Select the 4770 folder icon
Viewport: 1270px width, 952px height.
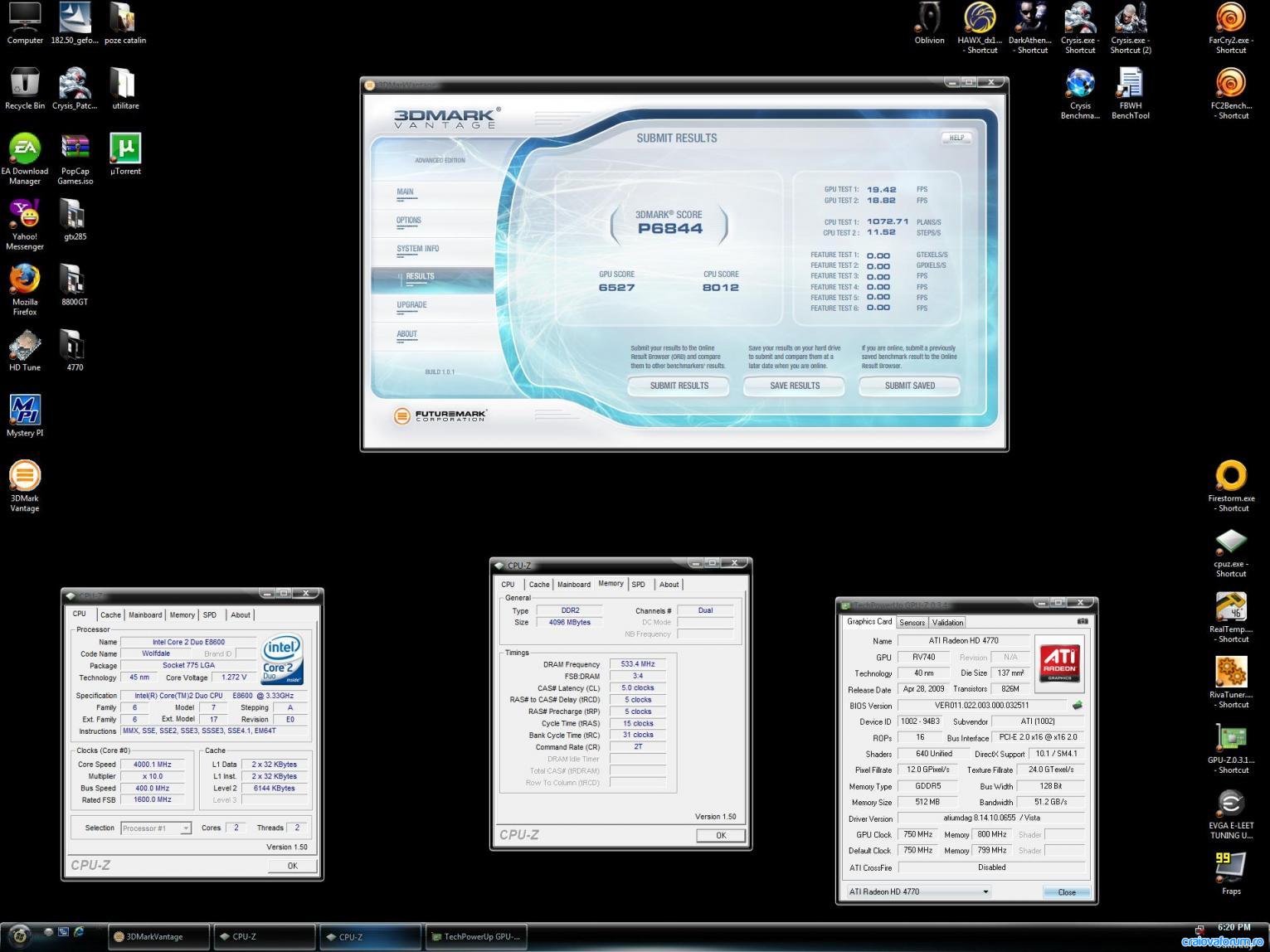pos(75,351)
